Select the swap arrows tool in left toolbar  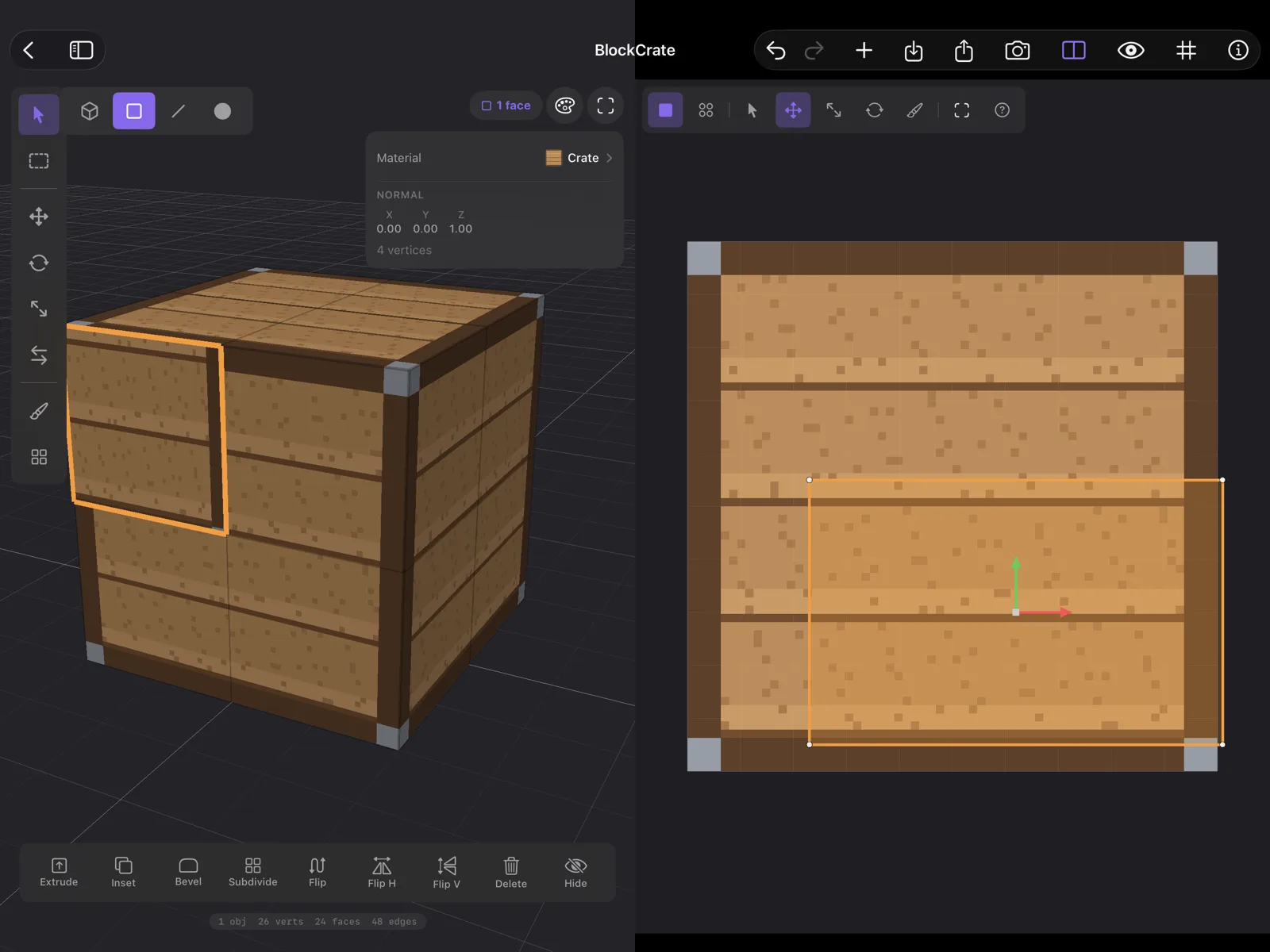tap(39, 355)
